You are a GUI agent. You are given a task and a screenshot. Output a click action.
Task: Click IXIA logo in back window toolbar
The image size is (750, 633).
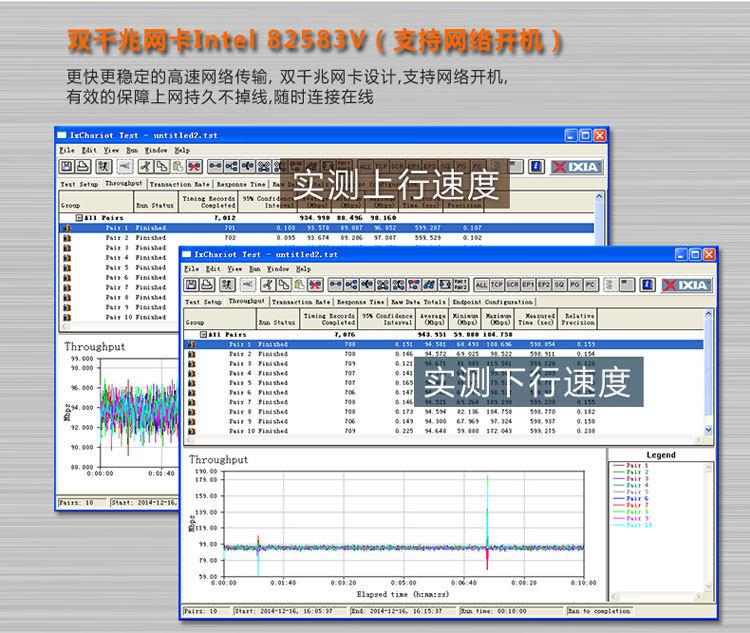(576, 167)
